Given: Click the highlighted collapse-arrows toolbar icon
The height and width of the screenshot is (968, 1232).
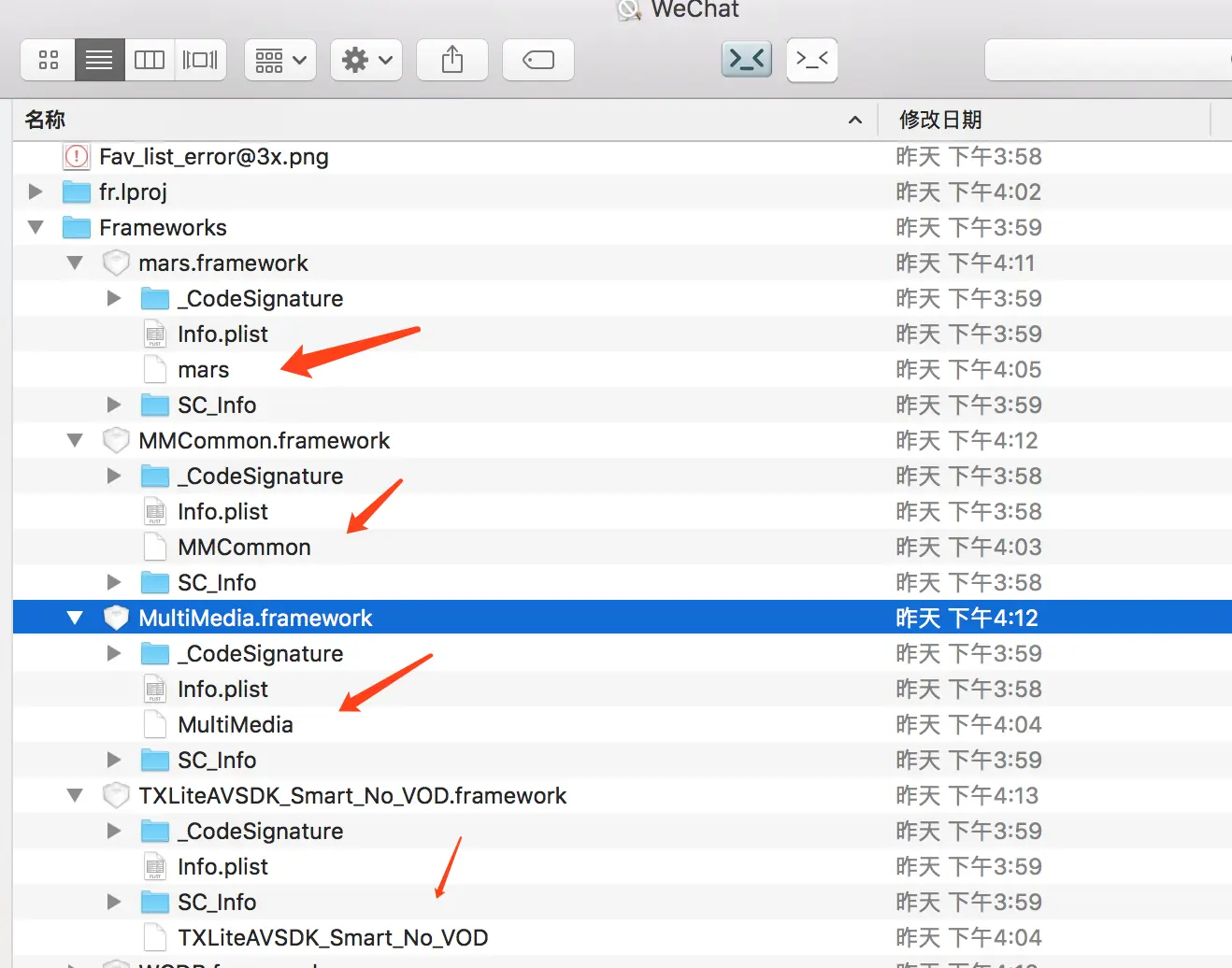Looking at the screenshot, I should [x=746, y=59].
